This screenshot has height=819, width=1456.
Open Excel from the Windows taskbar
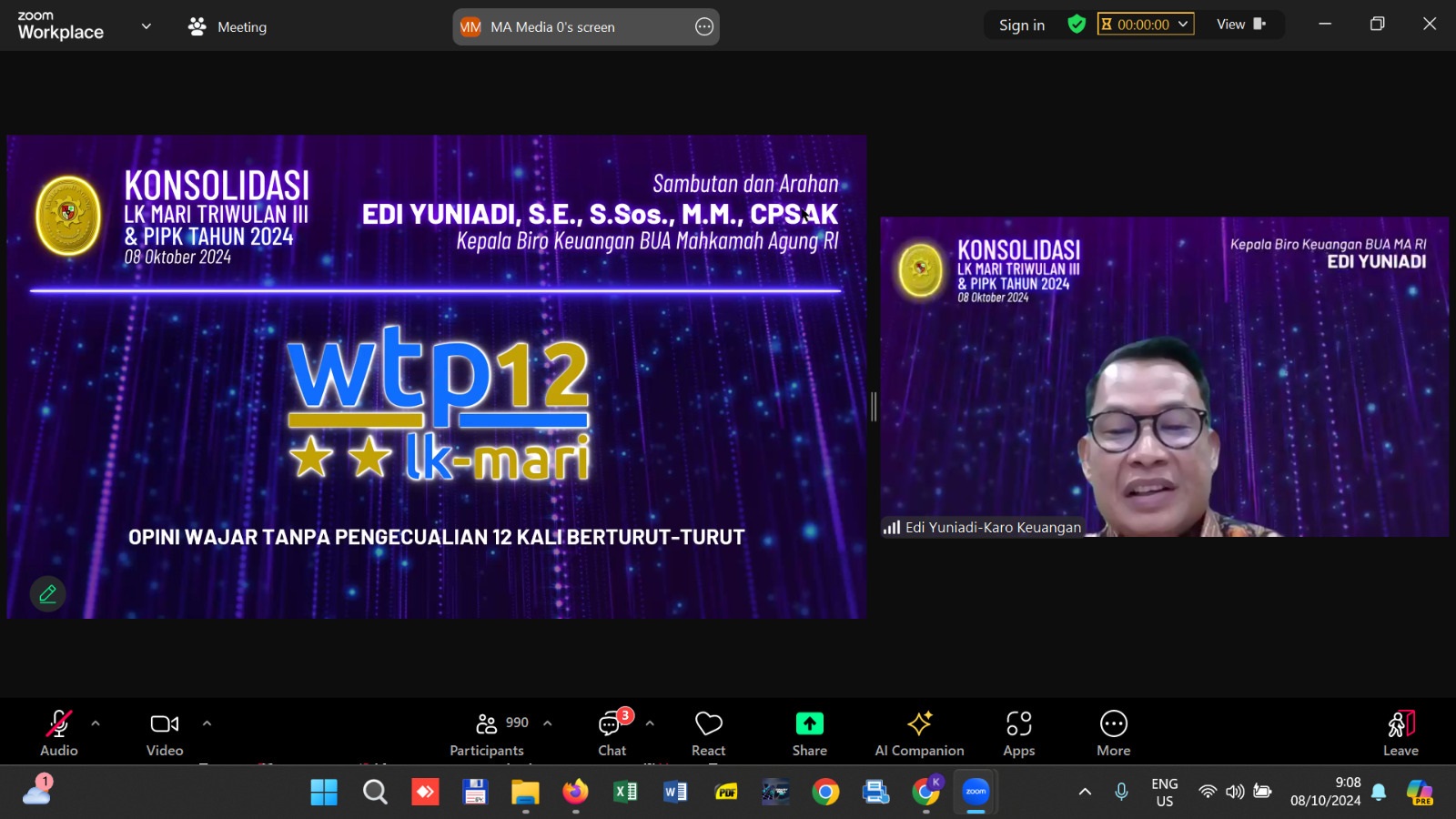[x=625, y=793]
